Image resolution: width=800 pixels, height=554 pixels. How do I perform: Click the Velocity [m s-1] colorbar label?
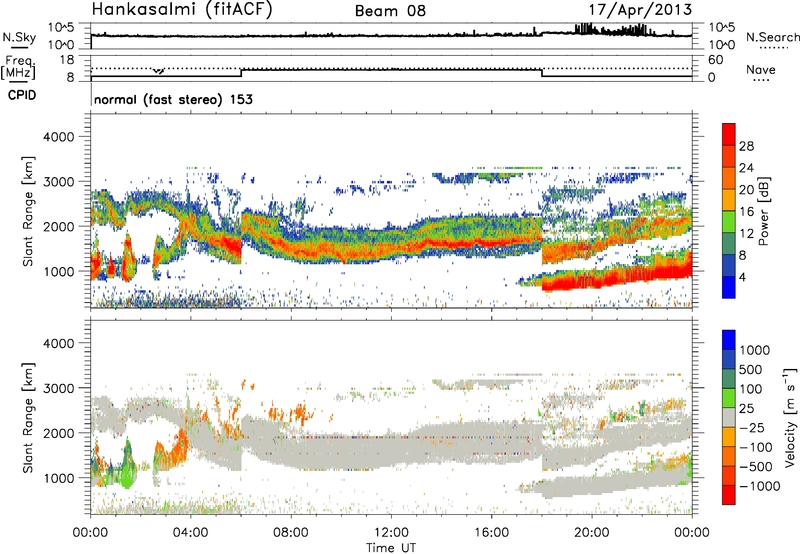790,417
